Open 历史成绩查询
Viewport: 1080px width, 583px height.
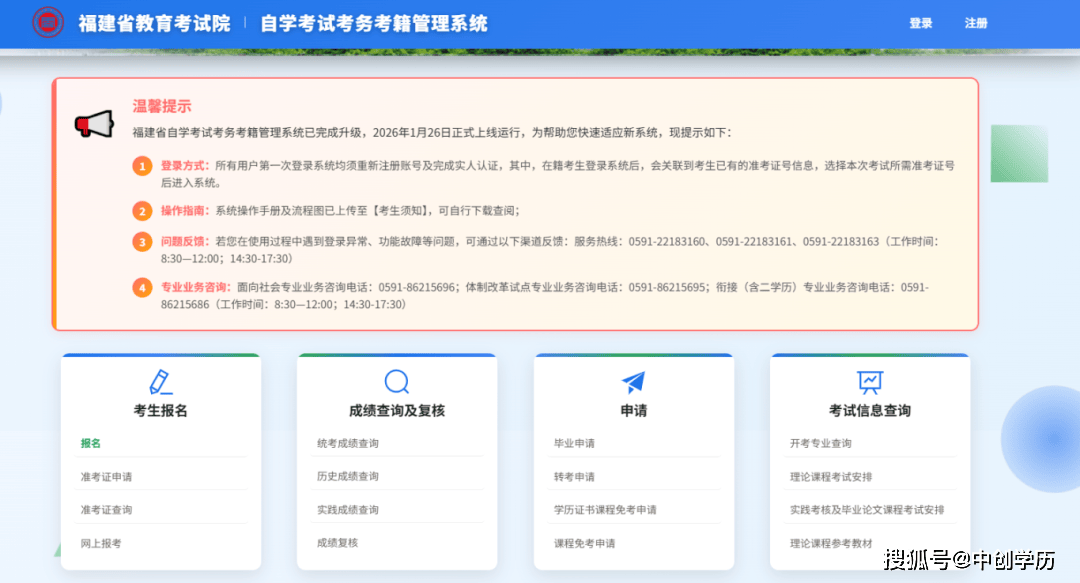point(348,477)
